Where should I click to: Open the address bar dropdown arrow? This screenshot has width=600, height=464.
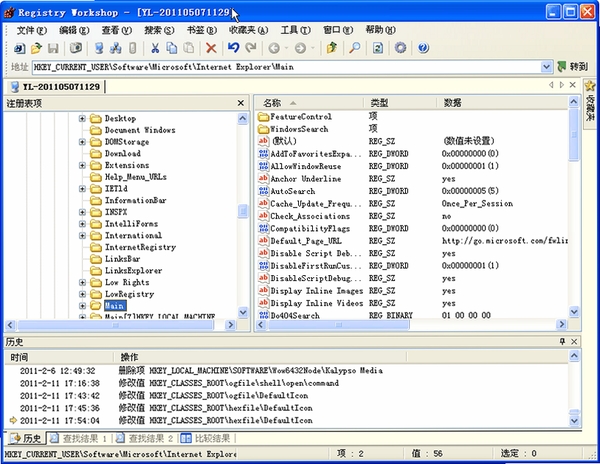546,67
